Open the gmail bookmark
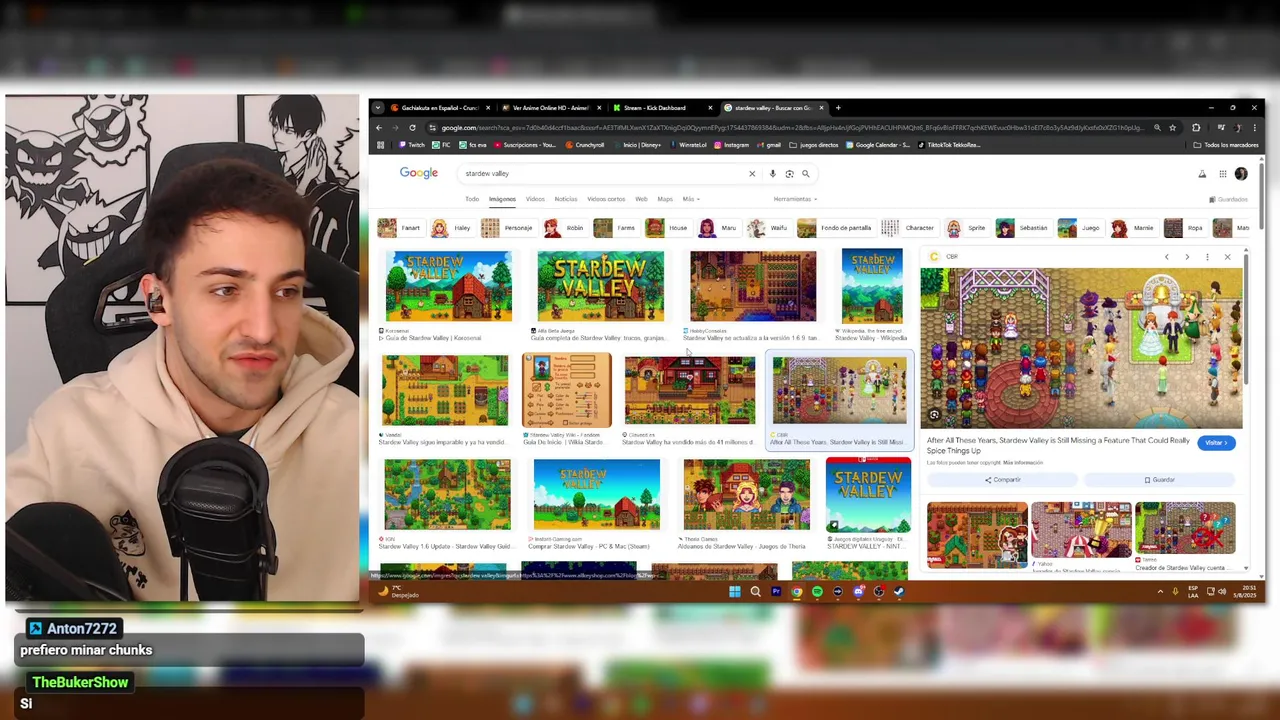This screenshot has height=720, width=1280. coord(769,145)
